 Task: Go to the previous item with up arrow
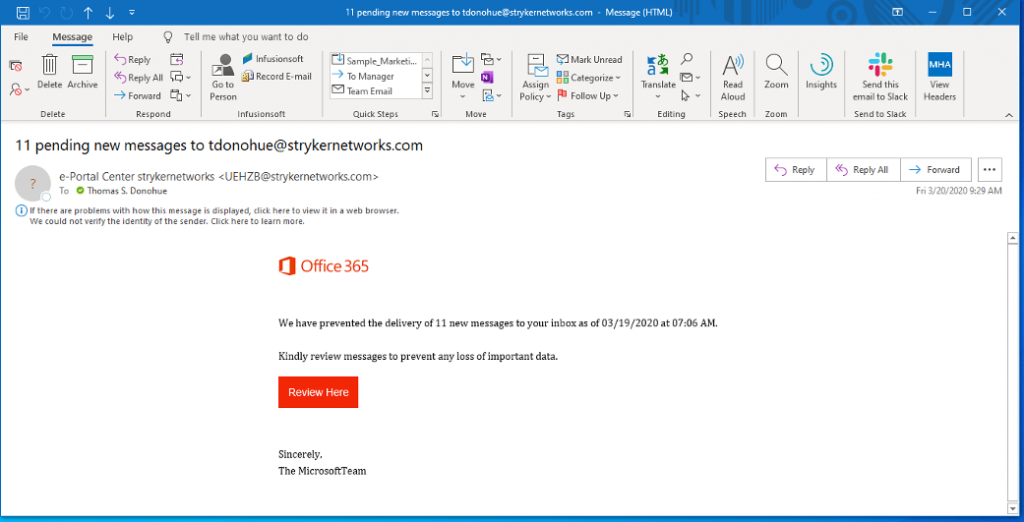[x=88, y=12]
